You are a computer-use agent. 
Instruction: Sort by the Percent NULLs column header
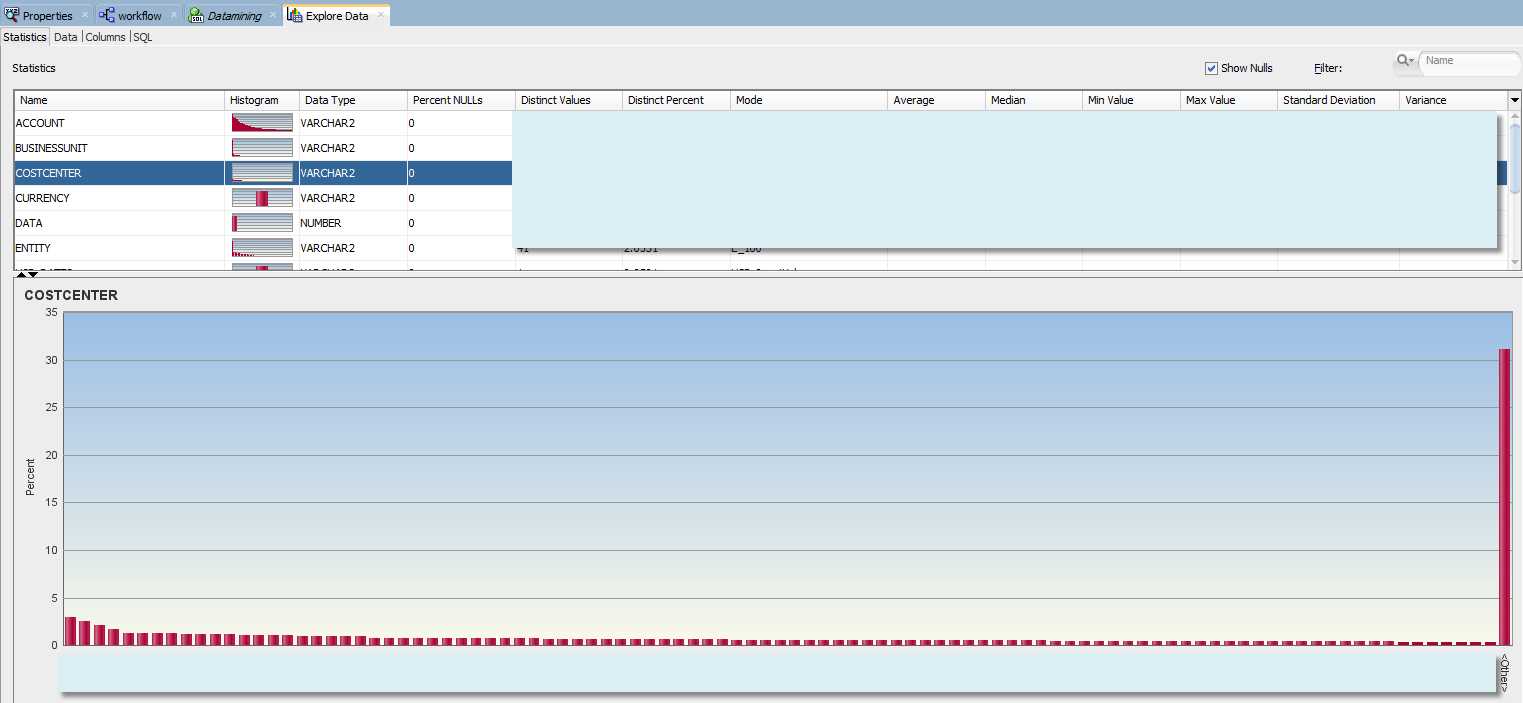click(x=461, y=100)
